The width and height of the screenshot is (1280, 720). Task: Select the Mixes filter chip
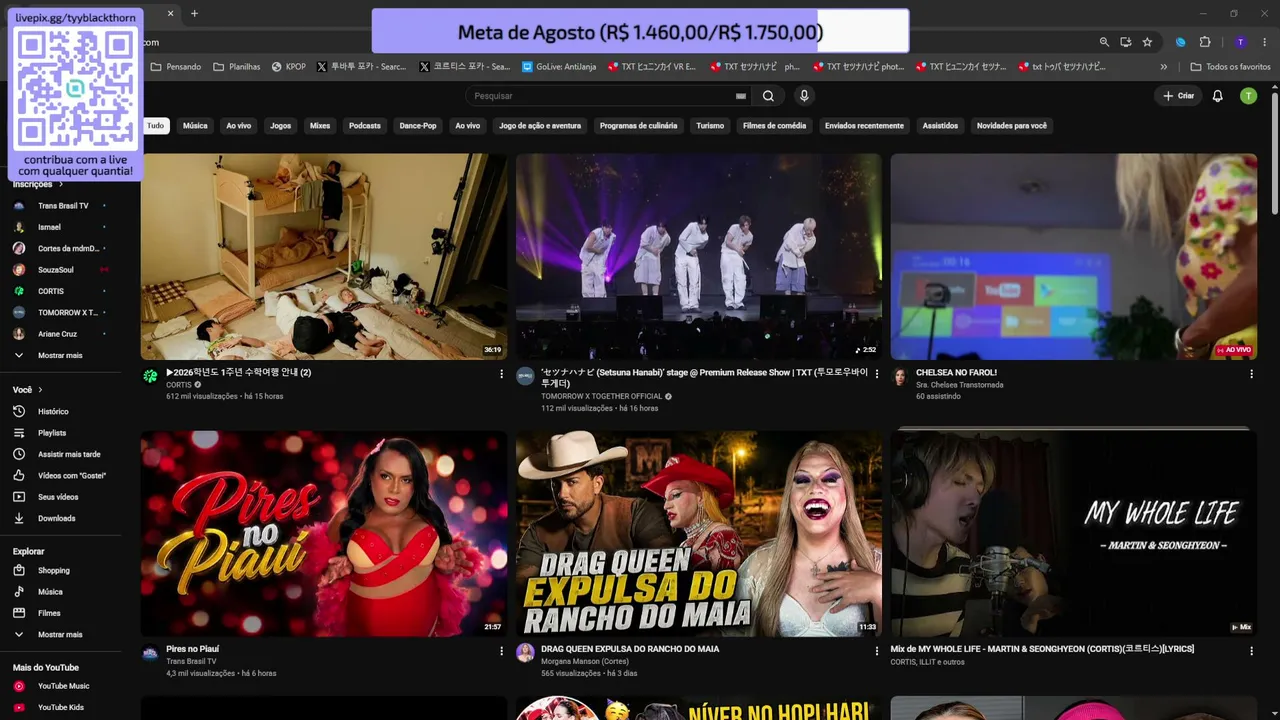coord(320,126)
